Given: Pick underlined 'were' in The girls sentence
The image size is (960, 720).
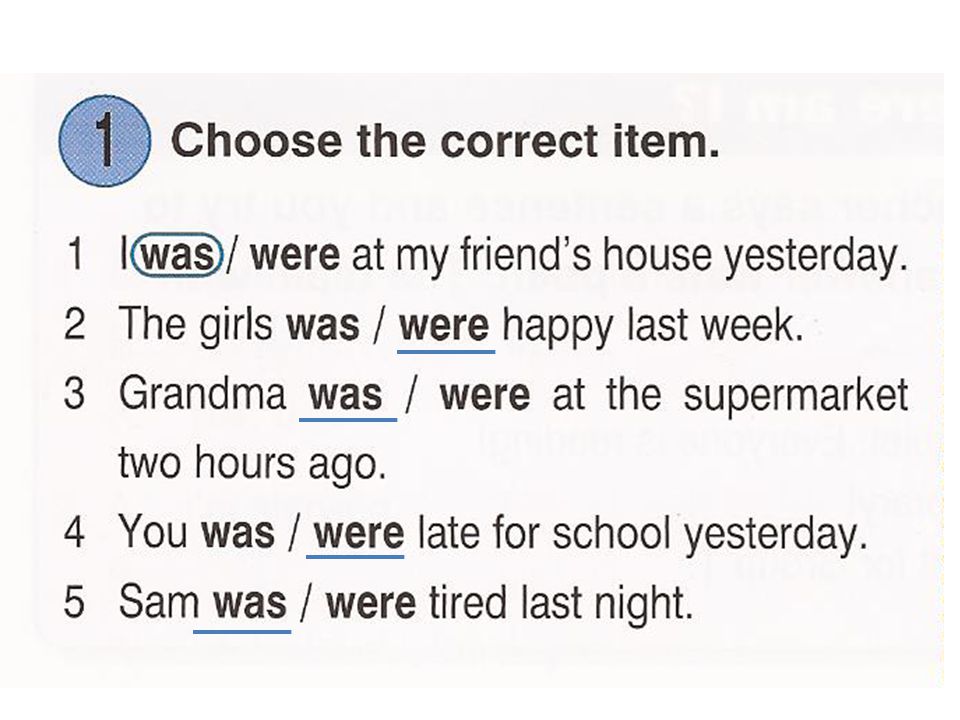Looking at the screenshot, I should coord(444,326).
